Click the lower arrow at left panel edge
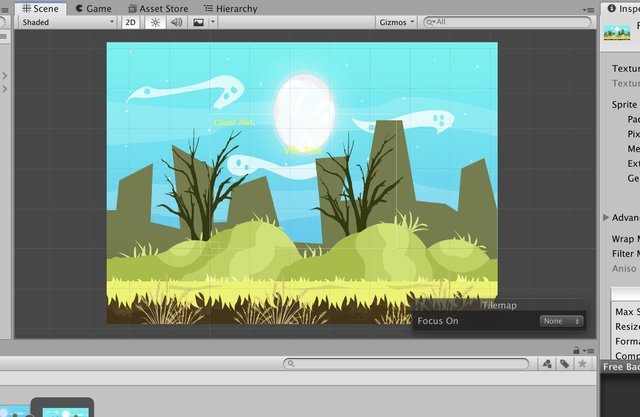 pyautogui.click(x=4, y=89)
